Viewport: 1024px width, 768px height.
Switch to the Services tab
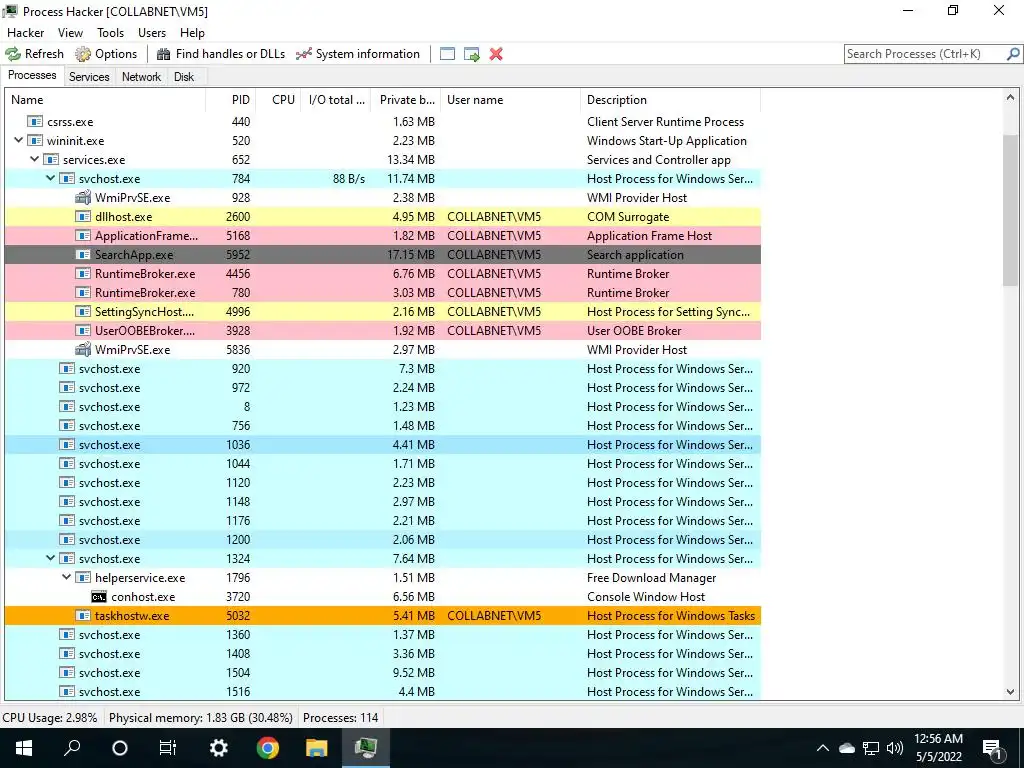coord(89,76)
